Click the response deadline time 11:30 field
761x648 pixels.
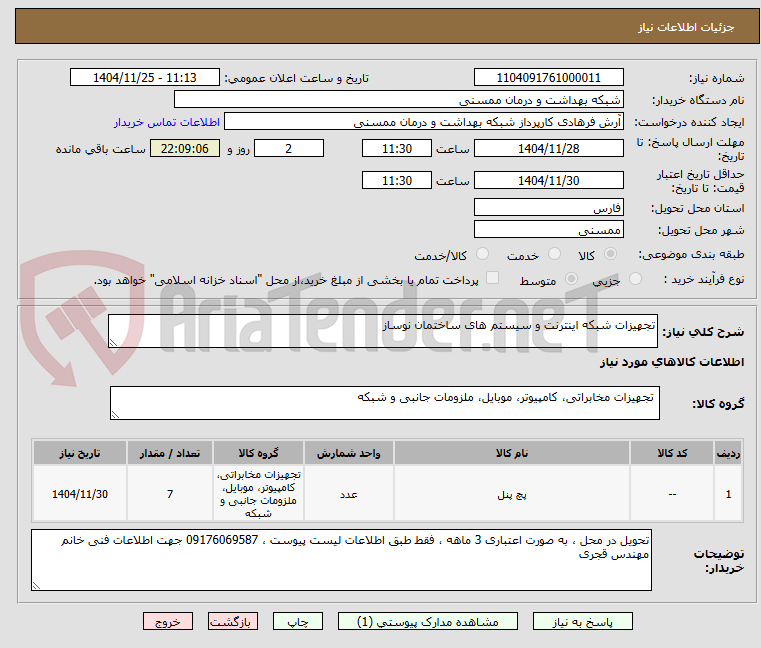pos(397,149)
